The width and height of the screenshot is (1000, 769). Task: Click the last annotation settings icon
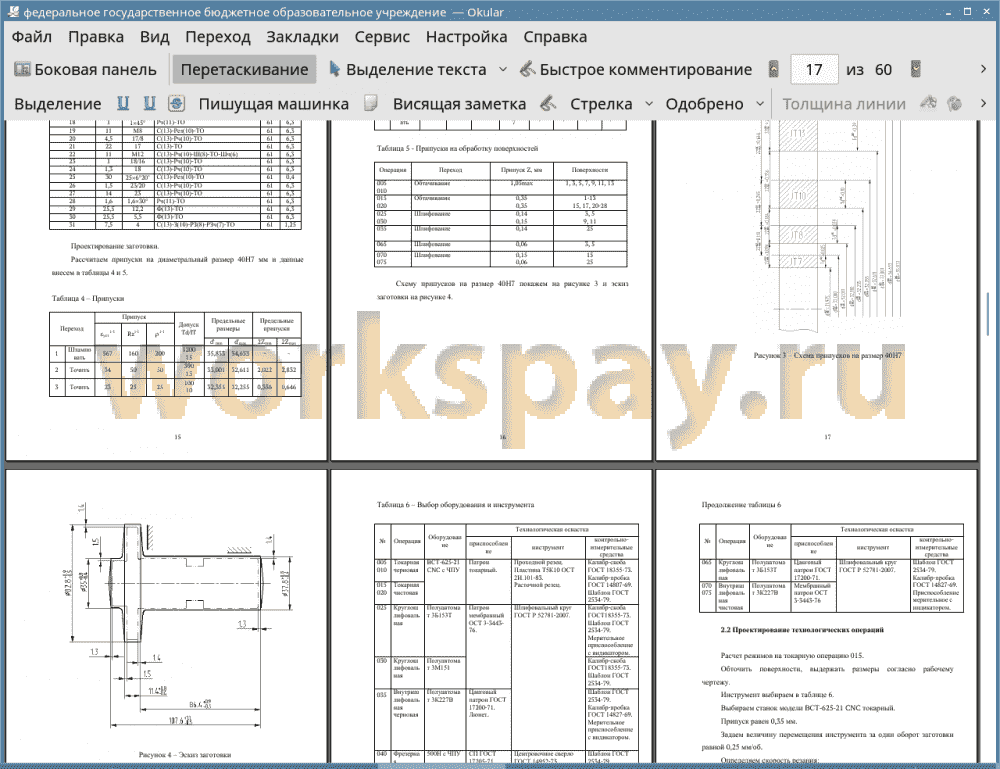click(954, 103)
